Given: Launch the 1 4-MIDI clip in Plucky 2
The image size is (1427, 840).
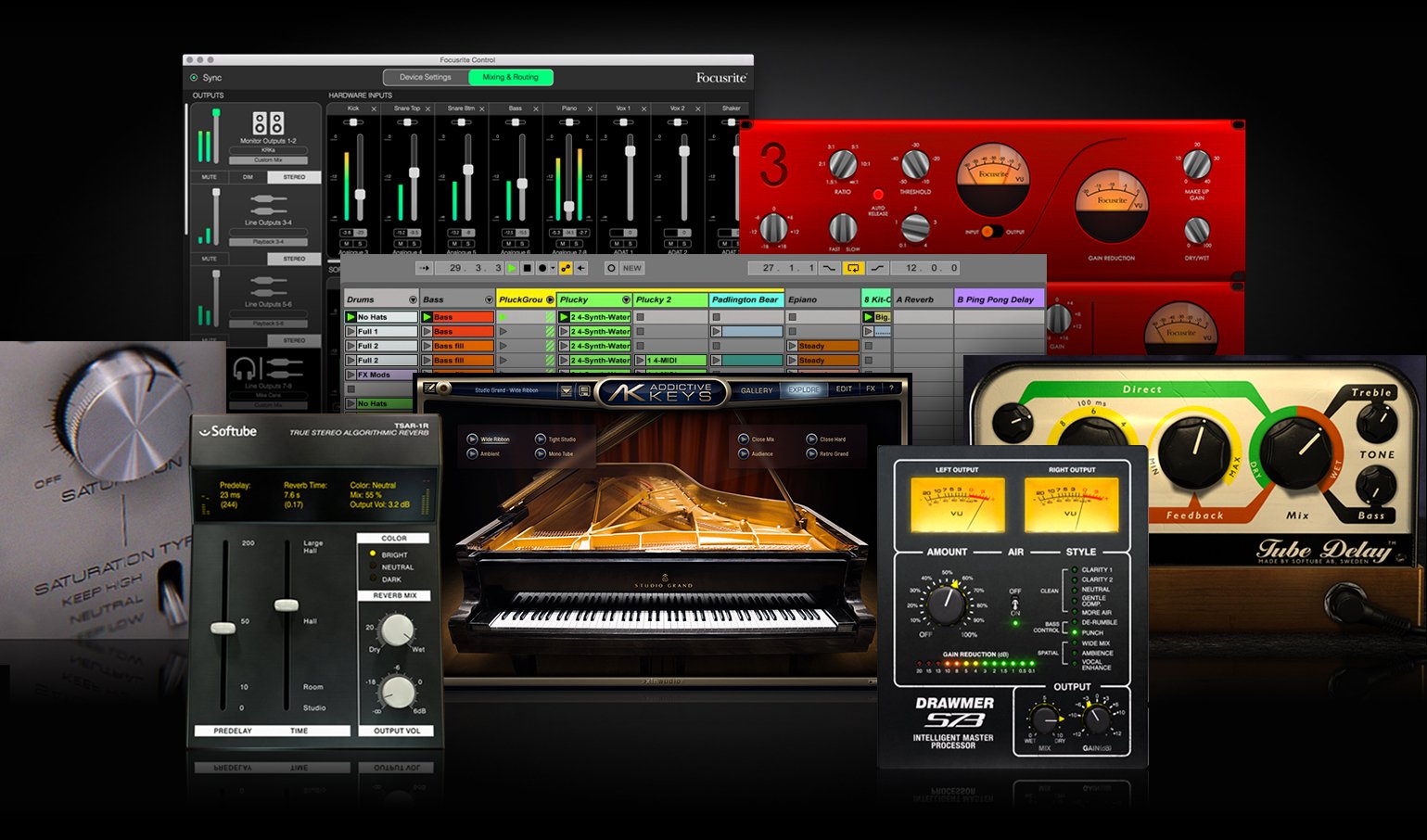Looking at the screenshot, I should [641, 360].
